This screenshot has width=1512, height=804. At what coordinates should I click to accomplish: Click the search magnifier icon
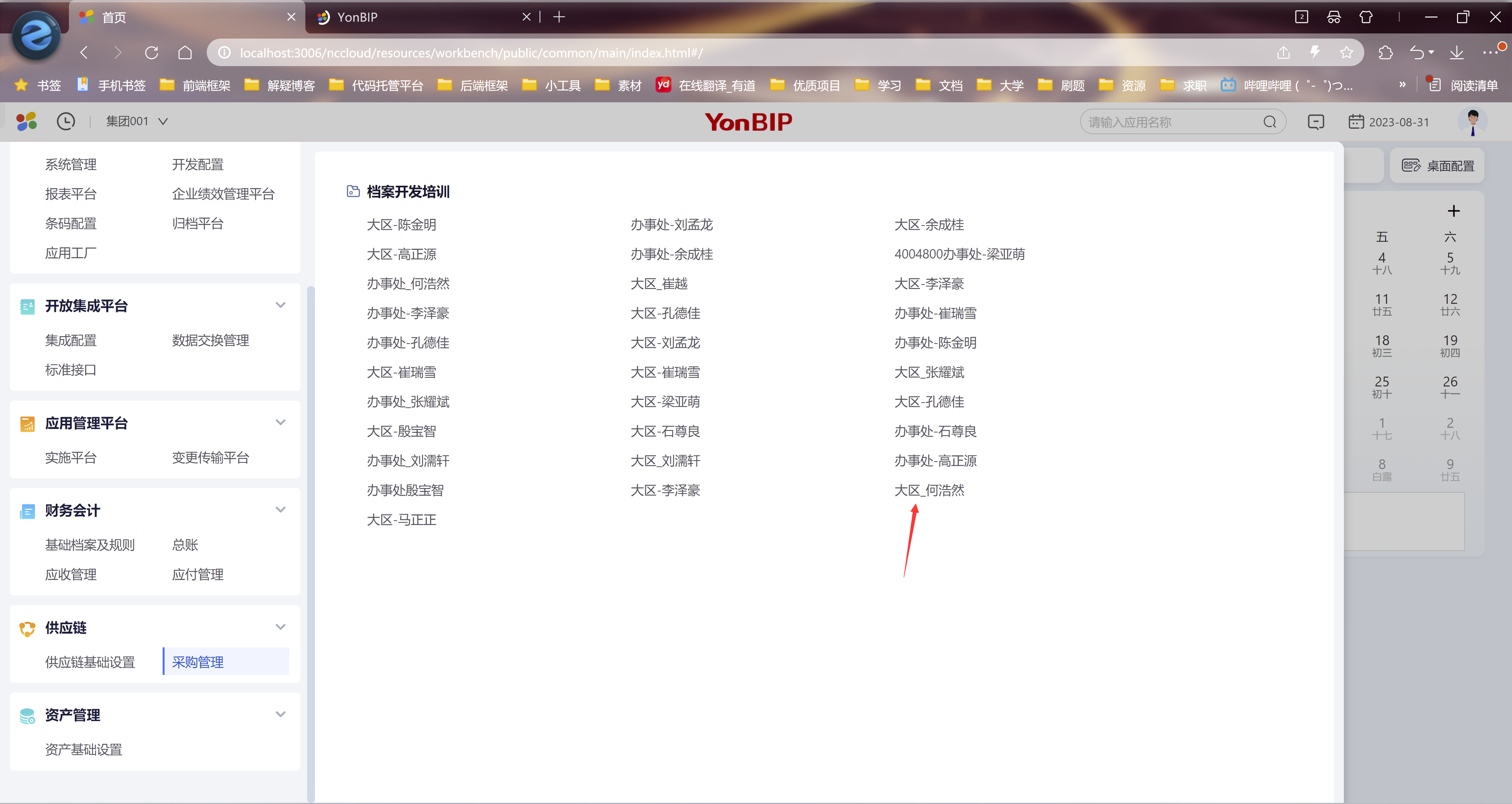[1269, 122]
